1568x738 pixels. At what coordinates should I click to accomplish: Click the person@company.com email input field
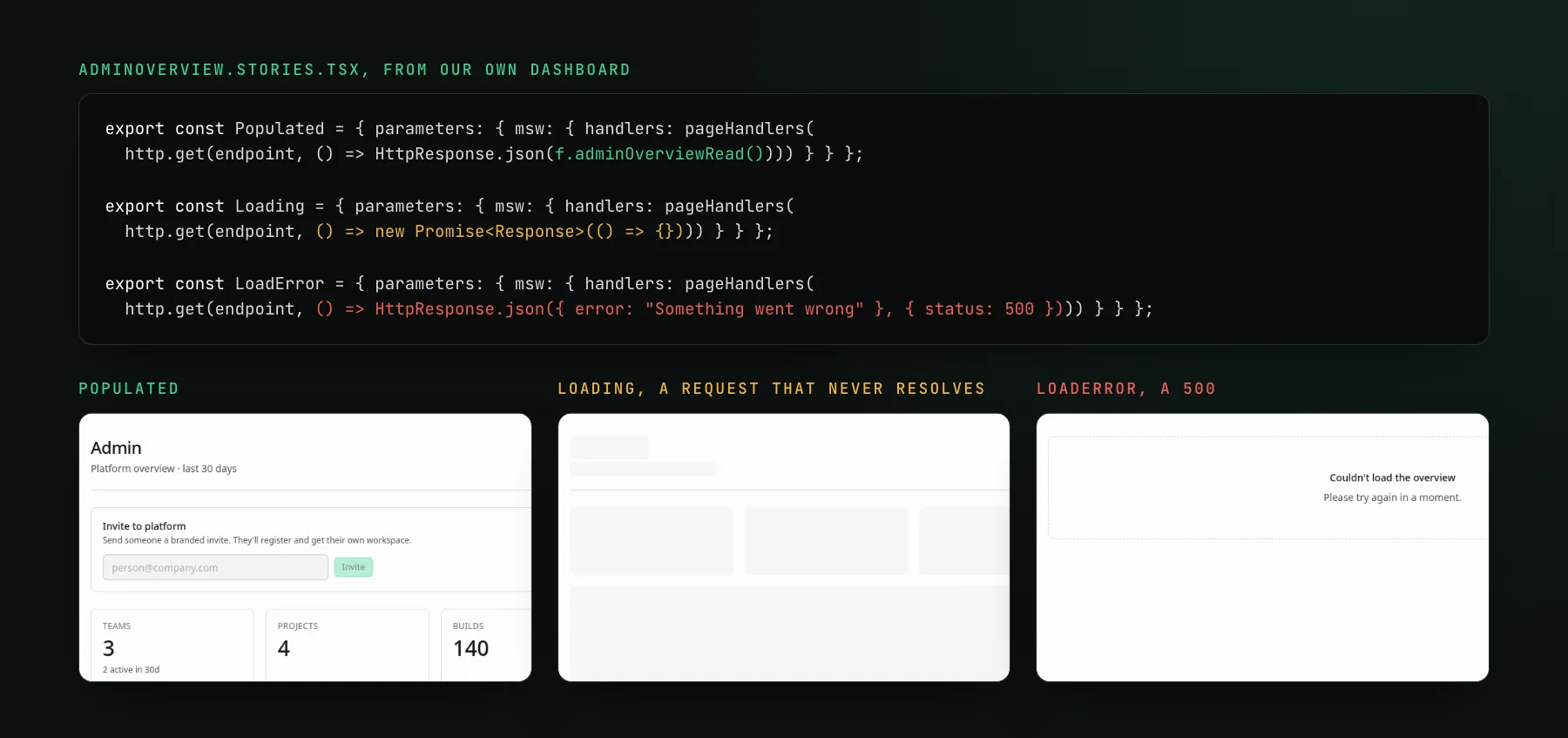coord(215,567)
